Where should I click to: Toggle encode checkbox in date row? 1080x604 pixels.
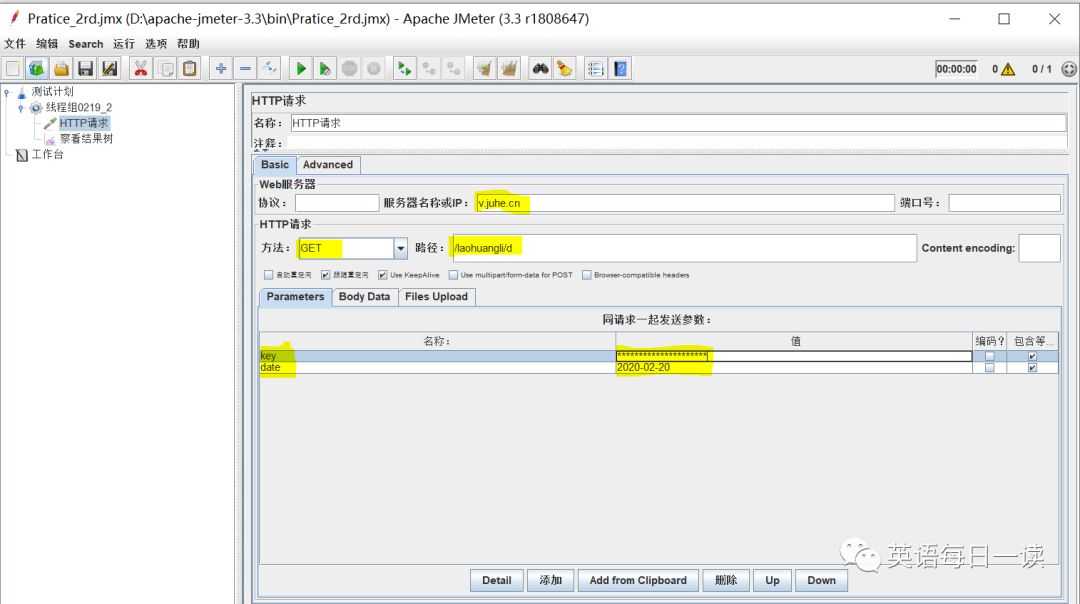[x=990, y=368]
